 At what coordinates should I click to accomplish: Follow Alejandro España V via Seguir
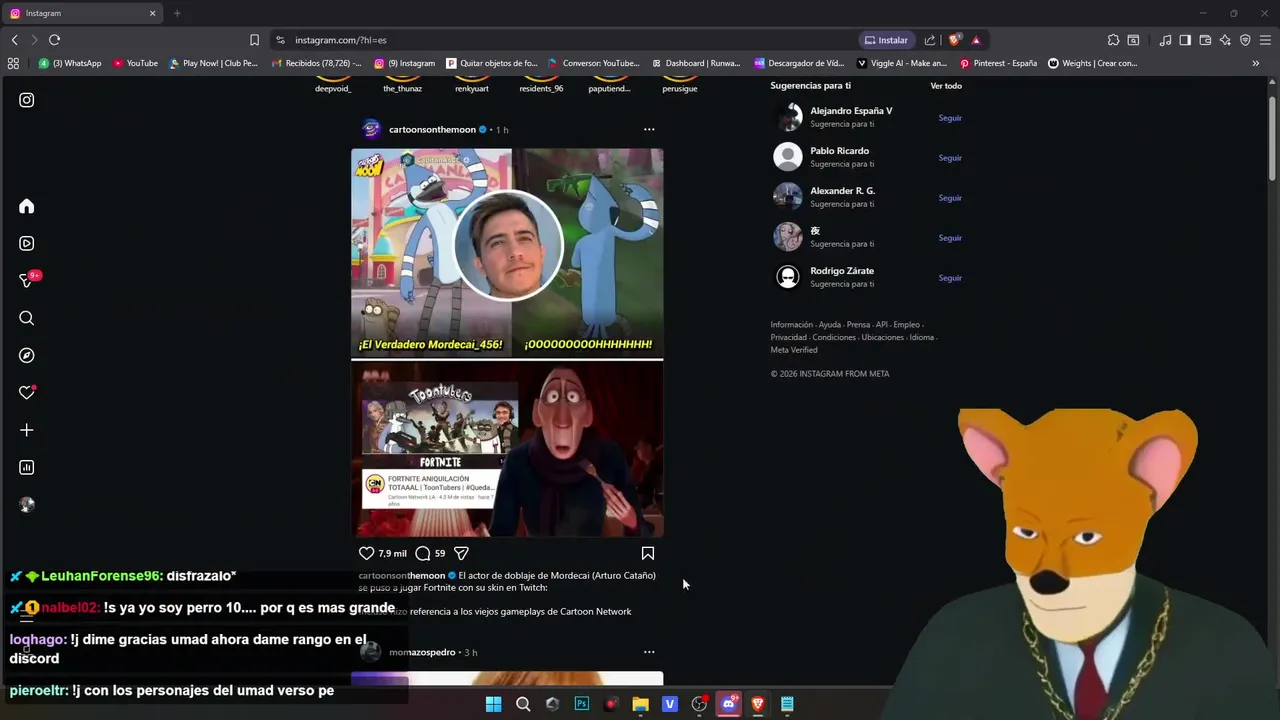point(950,118)
